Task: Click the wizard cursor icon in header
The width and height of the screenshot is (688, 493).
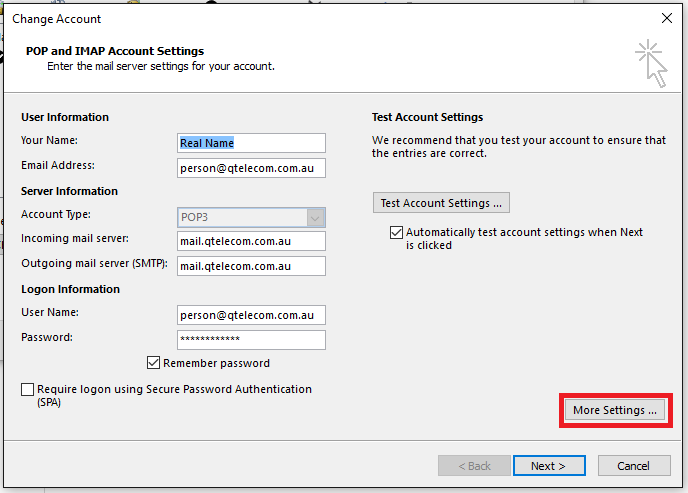Action: [652, 64]
